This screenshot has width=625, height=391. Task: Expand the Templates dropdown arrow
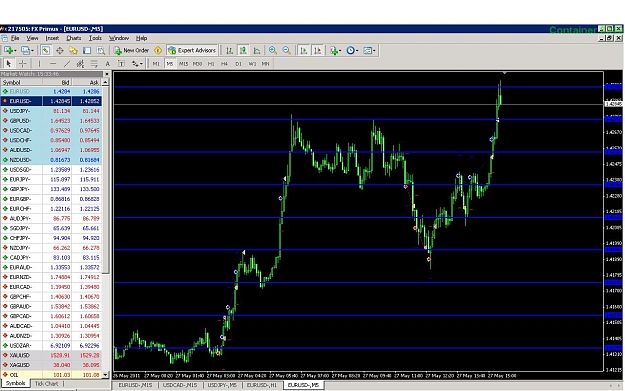click(x=374, y=51)
